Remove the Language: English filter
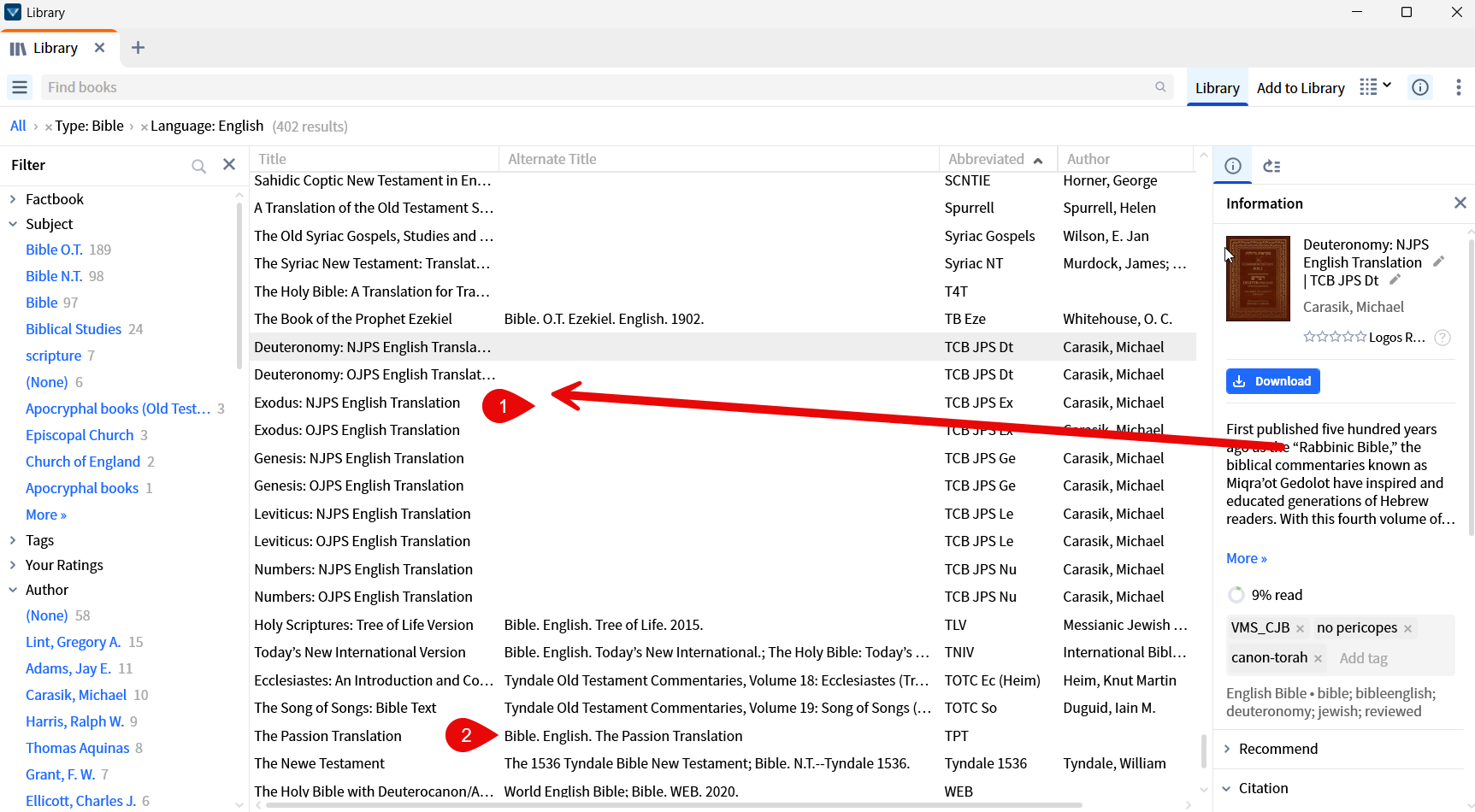1475x812 pixels. click(145, 127)
